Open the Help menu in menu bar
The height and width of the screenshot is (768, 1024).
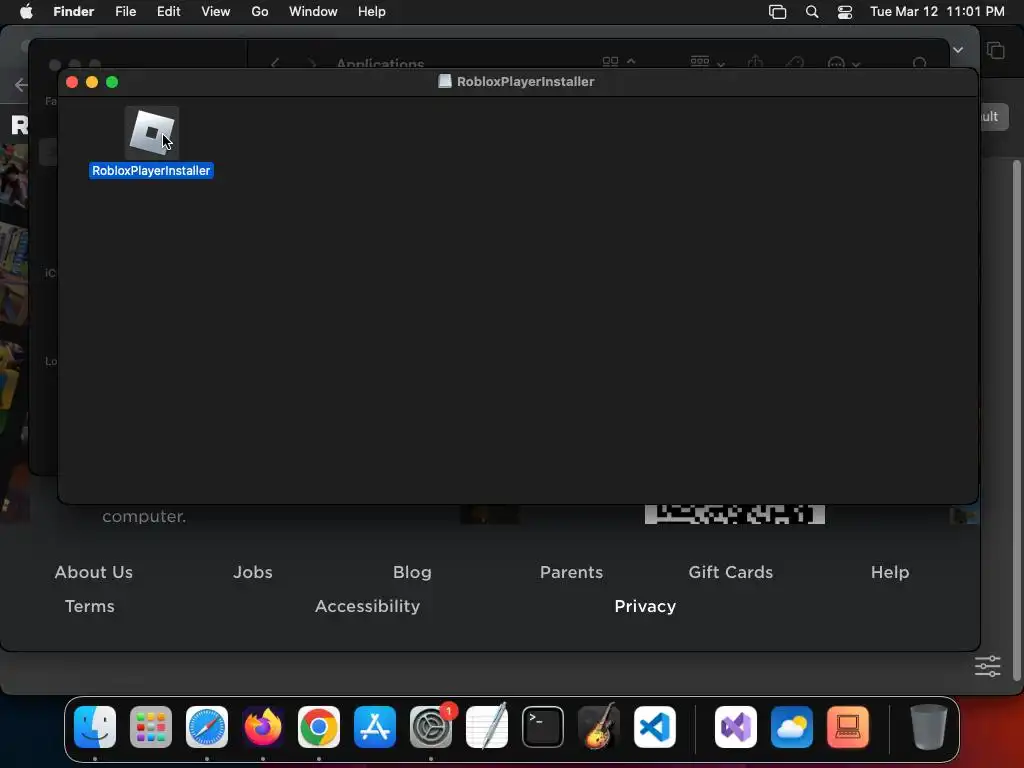pos(372,12)
